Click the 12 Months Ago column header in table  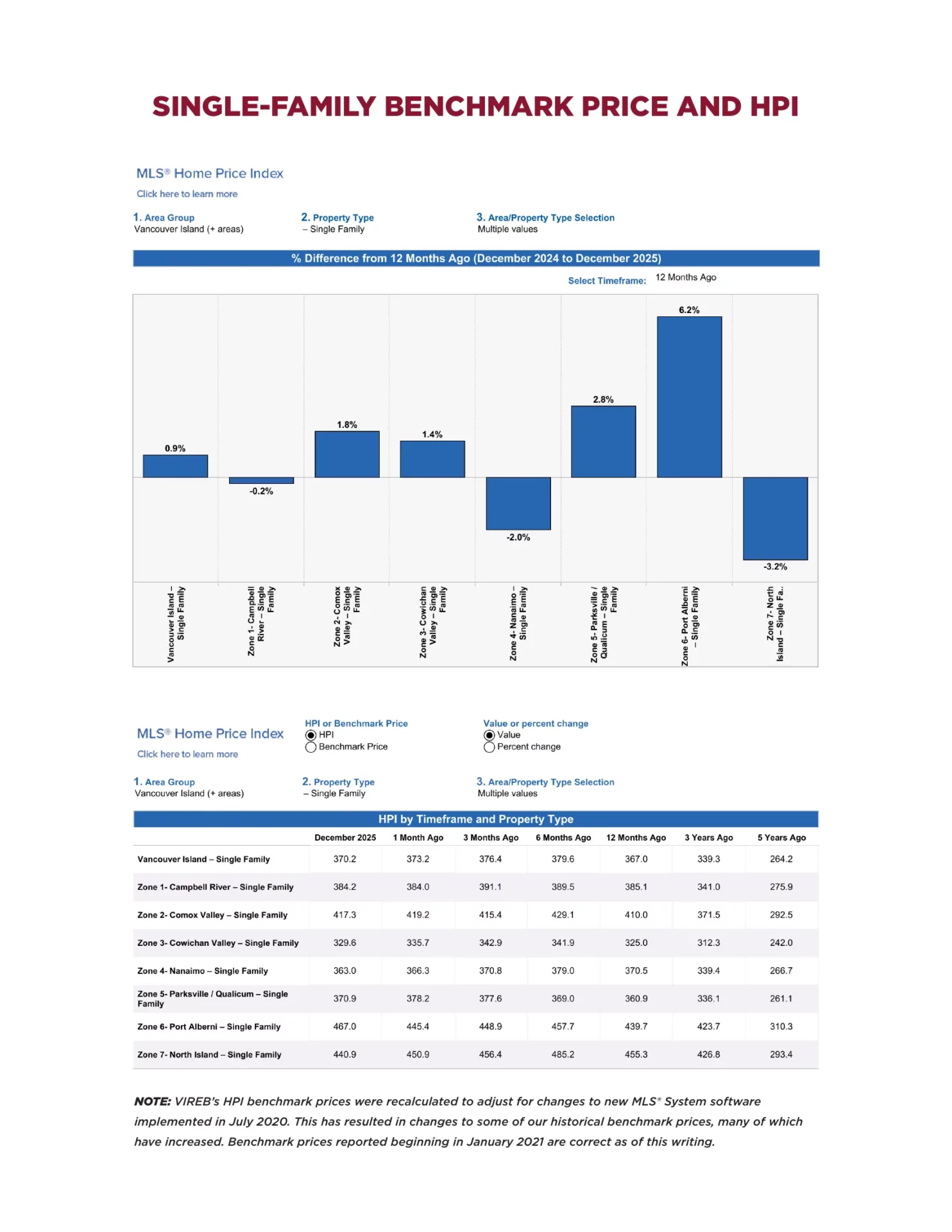(x=636, y=837)
